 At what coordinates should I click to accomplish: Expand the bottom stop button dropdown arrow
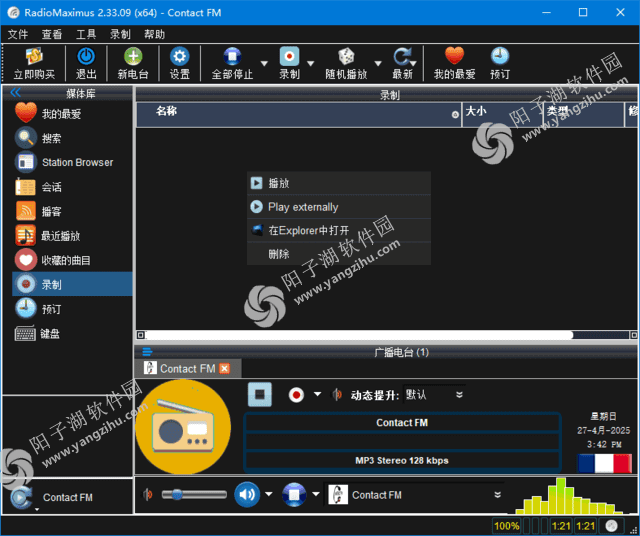316,494
